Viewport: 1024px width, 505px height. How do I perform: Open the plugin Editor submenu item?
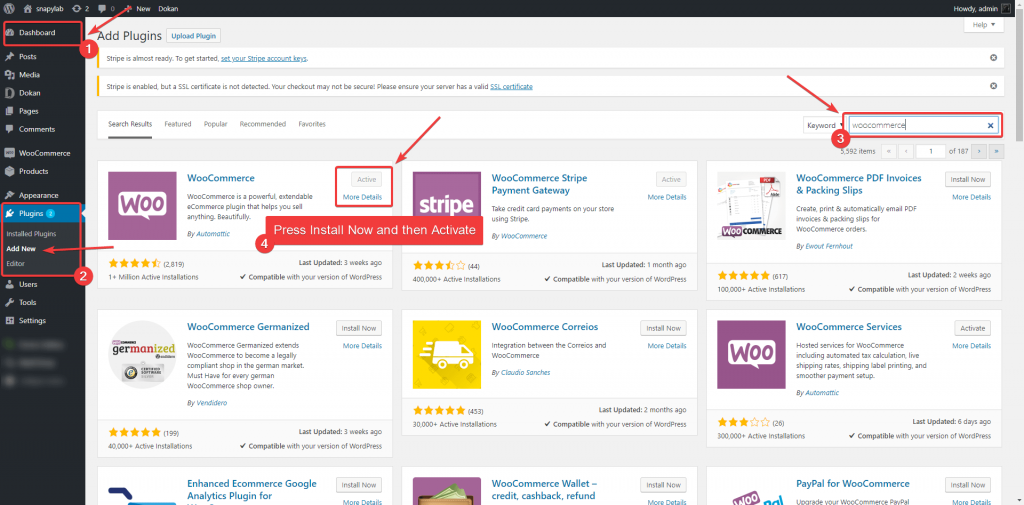(x=15, y=263)
